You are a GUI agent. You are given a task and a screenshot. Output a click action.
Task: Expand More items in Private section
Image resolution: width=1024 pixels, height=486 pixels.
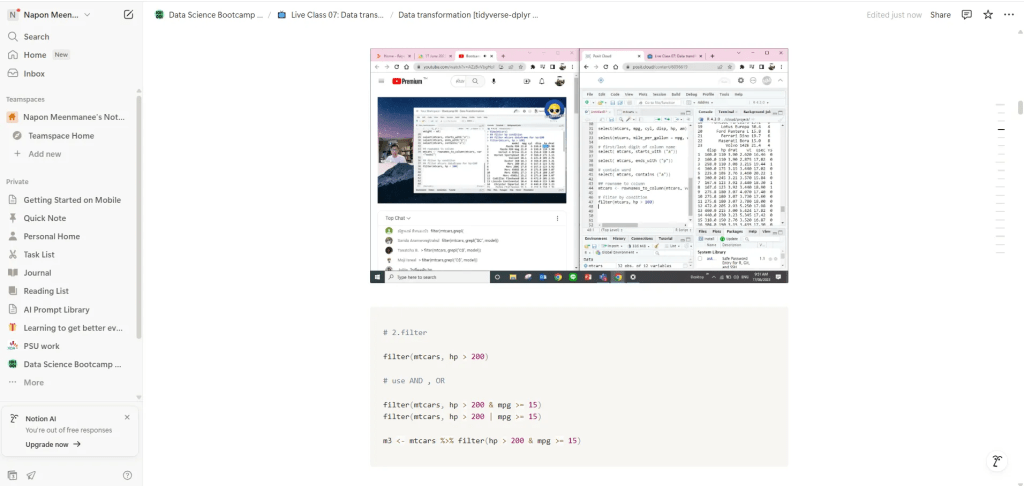click(33, 382)
